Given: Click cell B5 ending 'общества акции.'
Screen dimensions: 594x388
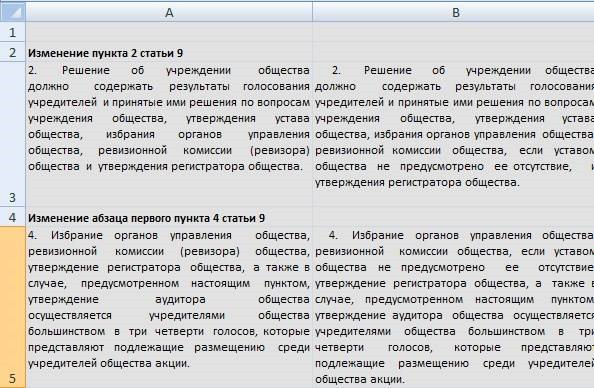Looking at the screenshot, I should [453, 307].
